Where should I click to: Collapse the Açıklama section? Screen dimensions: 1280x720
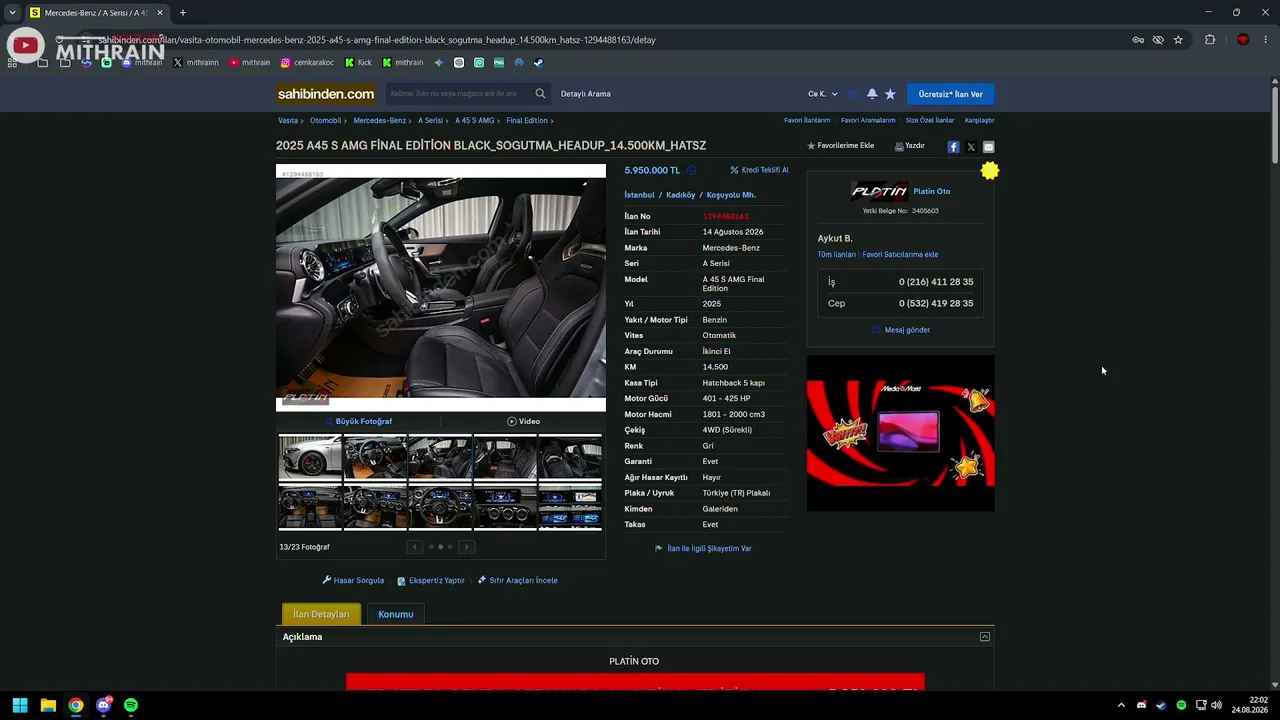[x=985, y=637]
